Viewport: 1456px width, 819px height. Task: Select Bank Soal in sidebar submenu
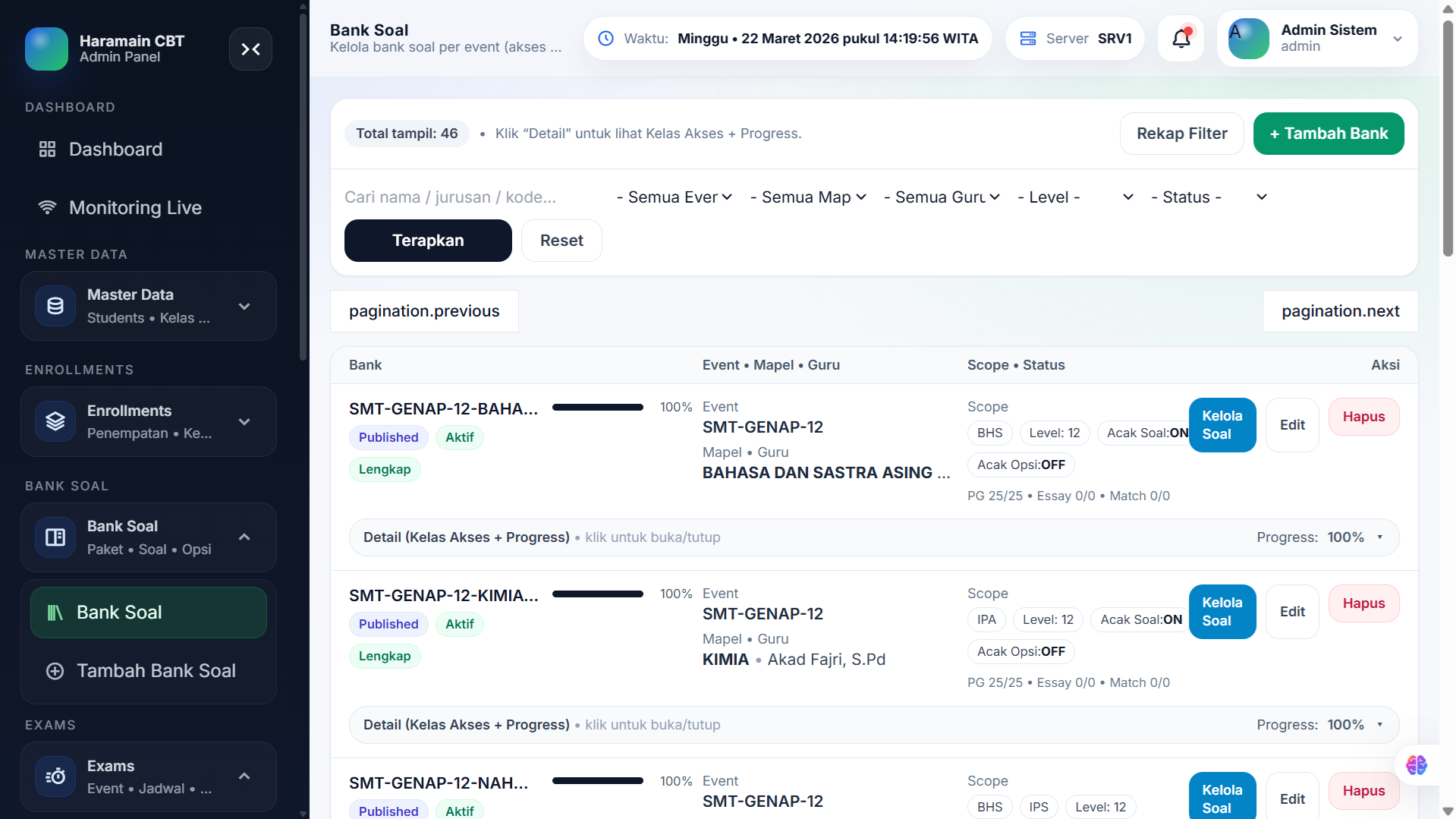149,613
